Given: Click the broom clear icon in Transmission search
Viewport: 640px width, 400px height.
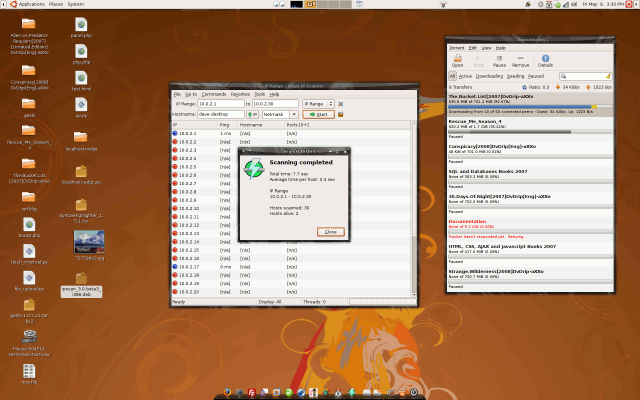Looking at the screenshot, I should 608,76.
